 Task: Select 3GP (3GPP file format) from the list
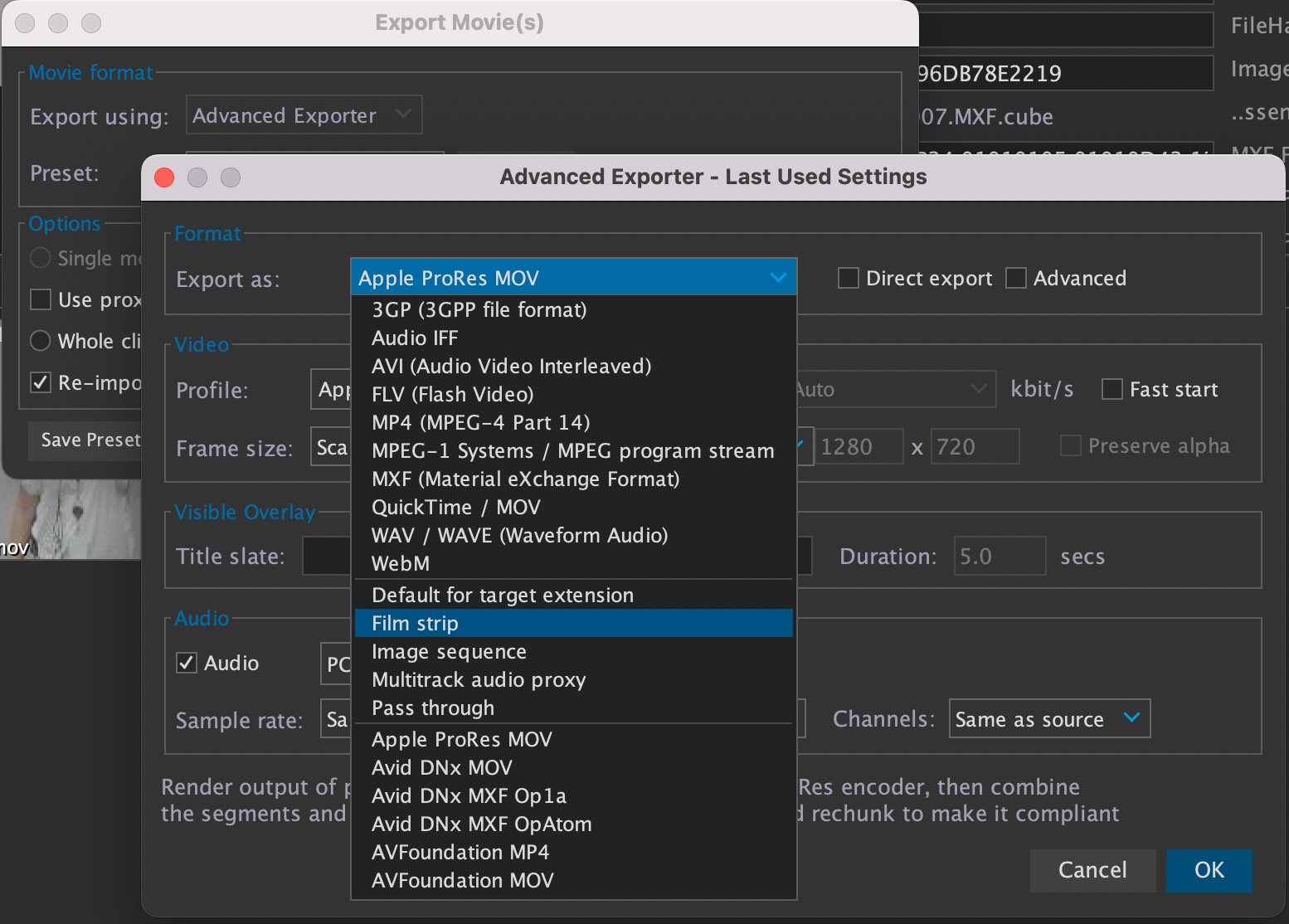click(x=573, y=309)
